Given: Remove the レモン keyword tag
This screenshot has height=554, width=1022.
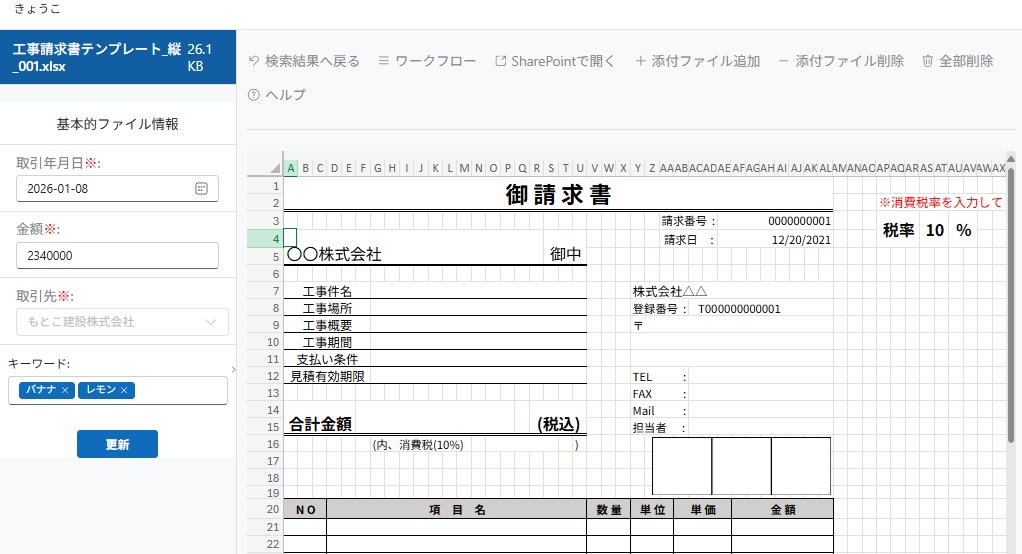Looking at the screenshot, I should pyautogui.click(x=124, y=390).
